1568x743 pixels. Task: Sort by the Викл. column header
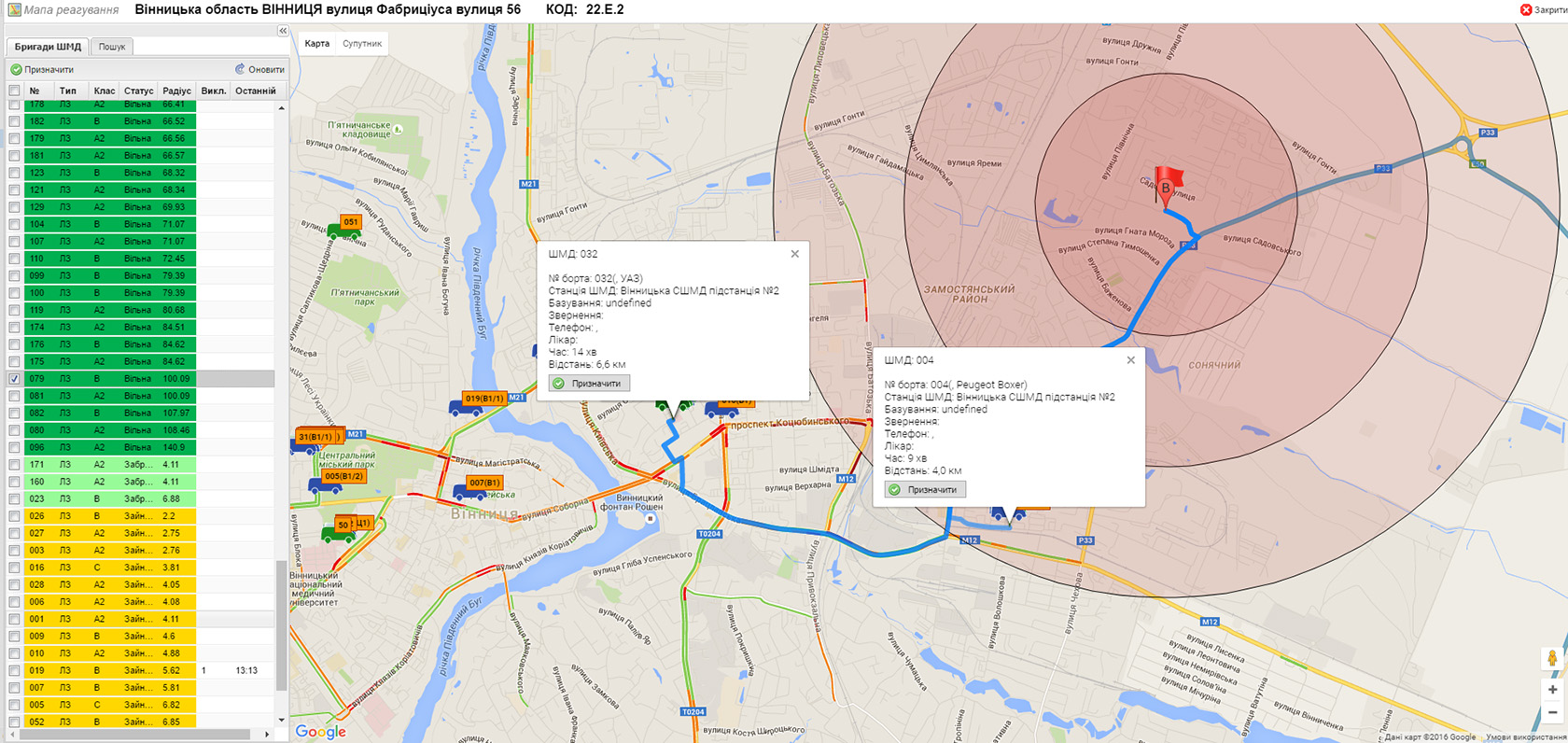(x=214, y=91)
